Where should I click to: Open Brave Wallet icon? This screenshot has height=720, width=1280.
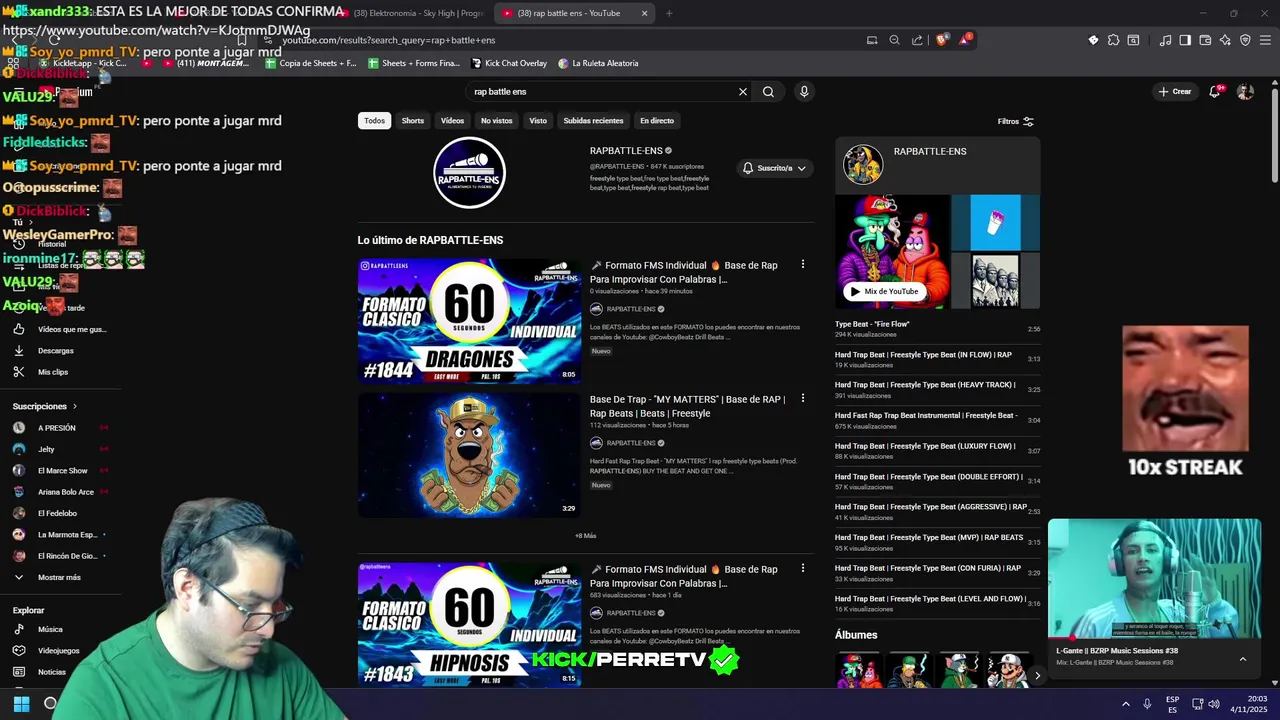click(1205, 40)
